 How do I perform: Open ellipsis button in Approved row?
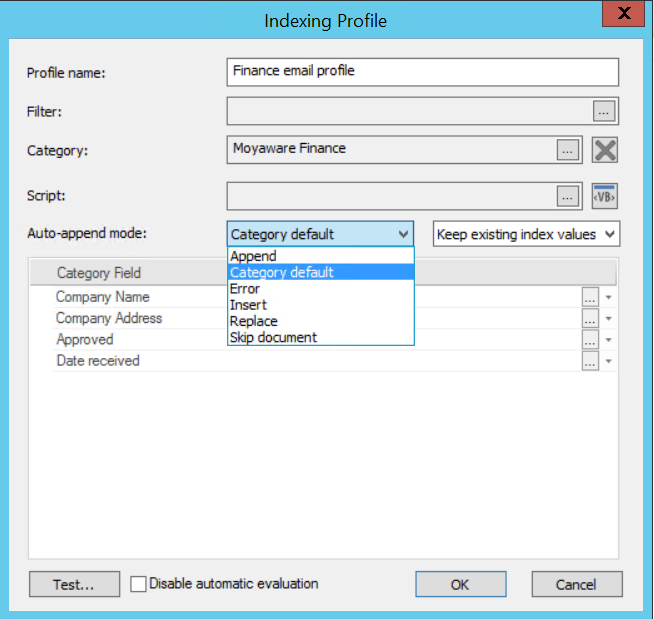[x=590, y=340]
